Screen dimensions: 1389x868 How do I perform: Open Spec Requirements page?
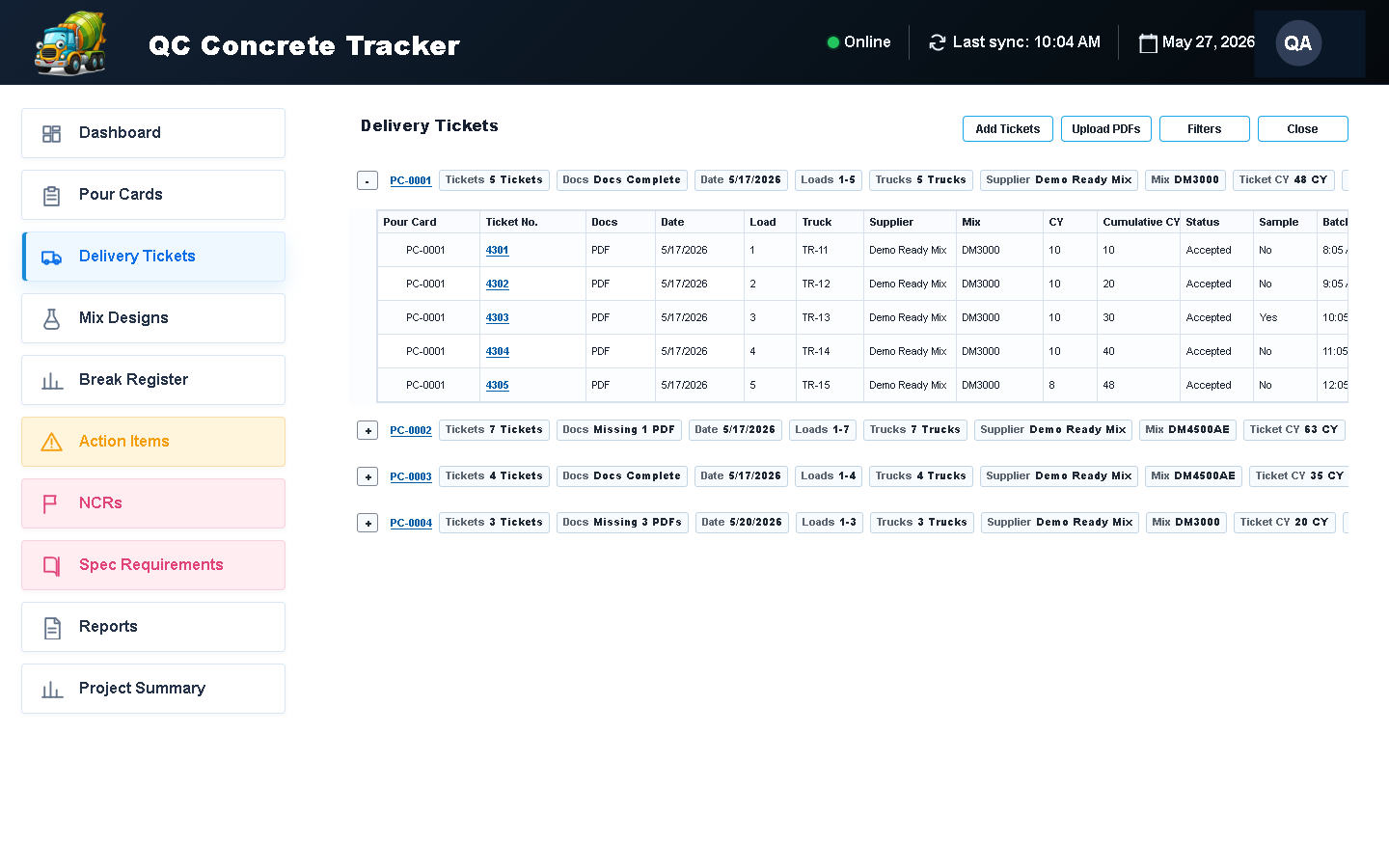pos(153,565)
